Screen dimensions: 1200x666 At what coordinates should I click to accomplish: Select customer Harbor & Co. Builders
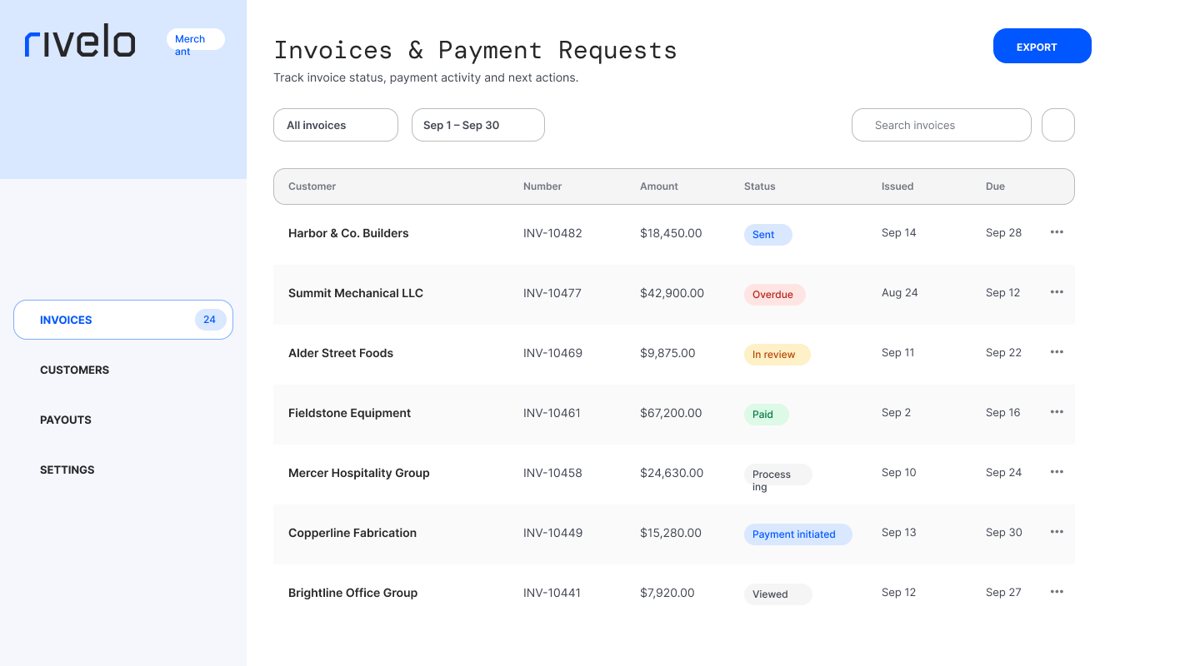(x=348, y=233)
